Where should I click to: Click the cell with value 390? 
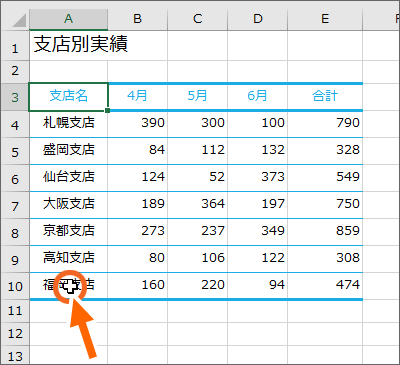coord(137,124)
